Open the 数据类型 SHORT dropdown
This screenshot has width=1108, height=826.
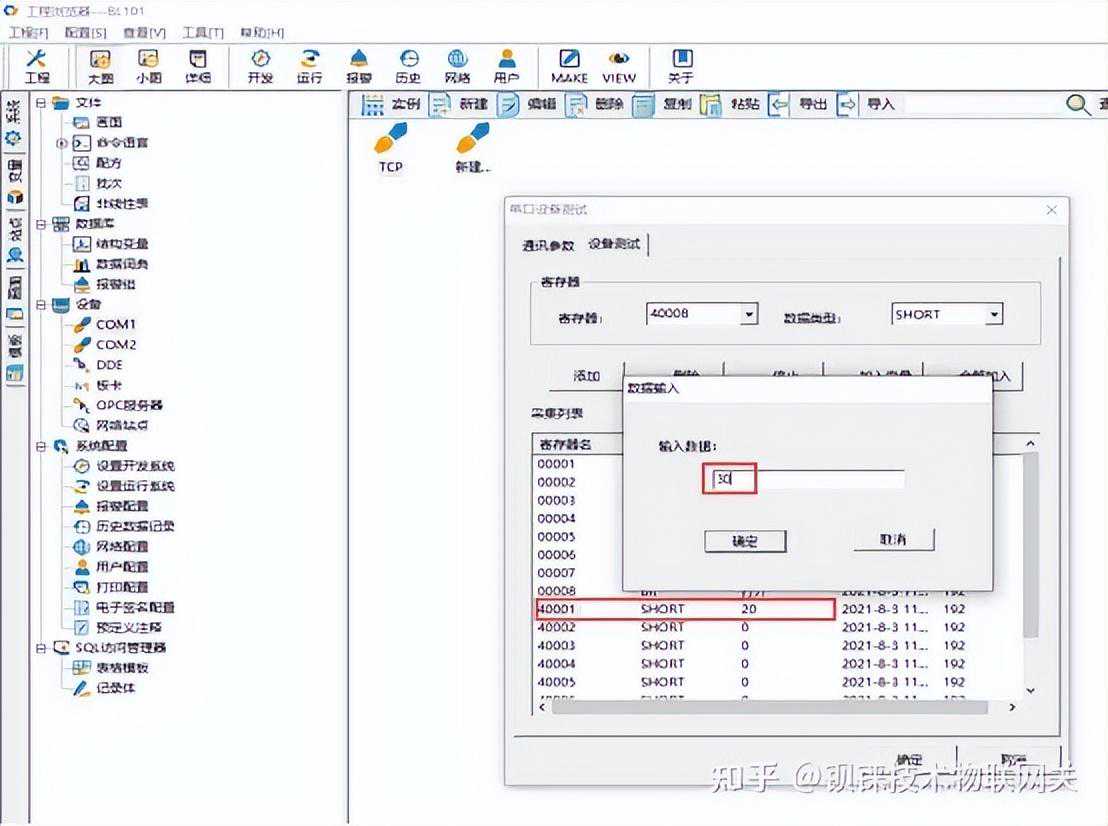point(993,315)
